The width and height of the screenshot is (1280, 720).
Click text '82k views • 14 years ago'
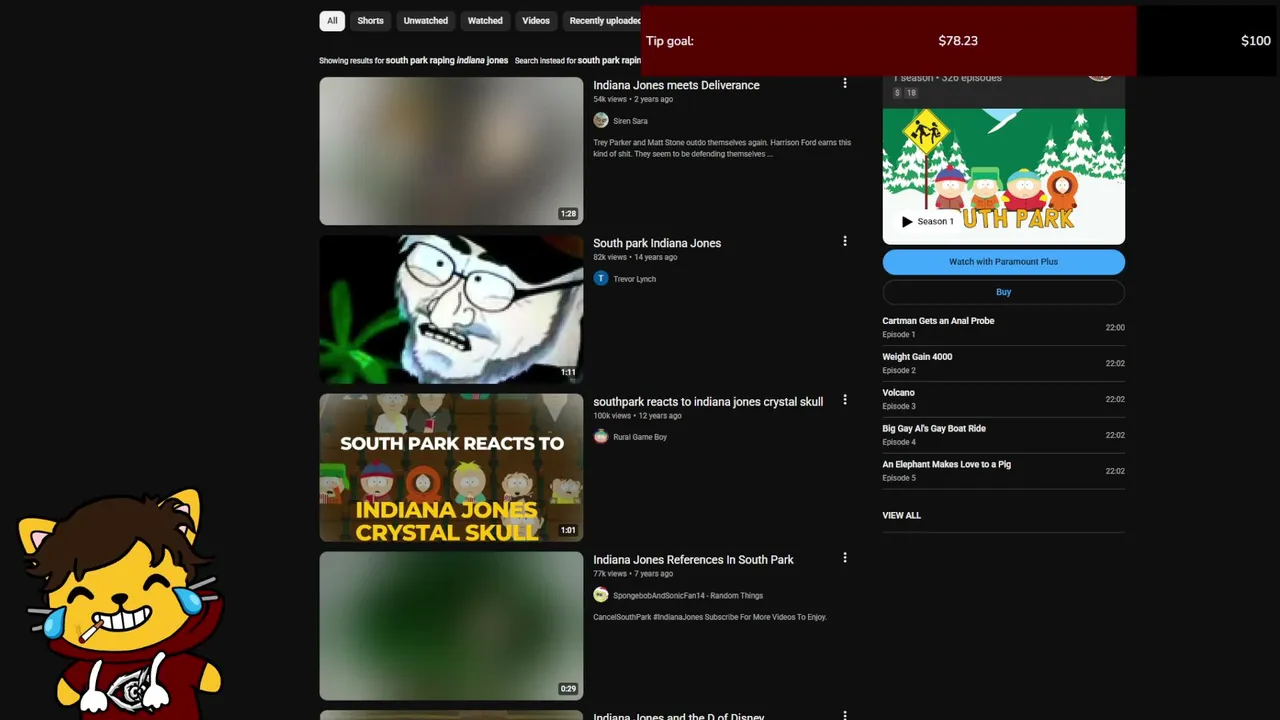point(635,258)
